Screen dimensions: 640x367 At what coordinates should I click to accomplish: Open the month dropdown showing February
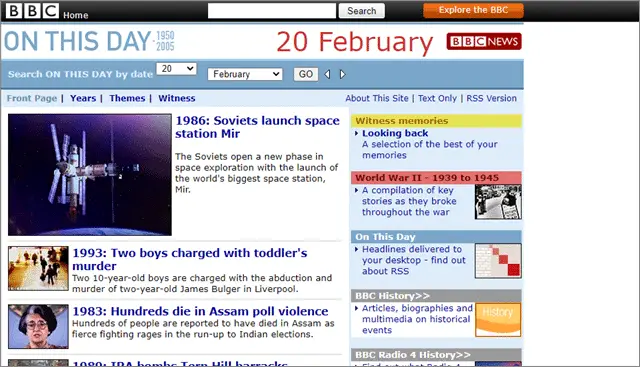245,74
